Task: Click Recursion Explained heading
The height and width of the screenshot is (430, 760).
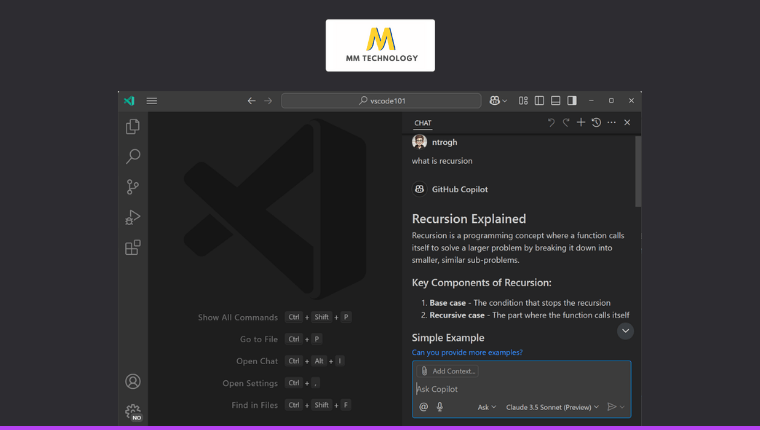Action: 469,219
